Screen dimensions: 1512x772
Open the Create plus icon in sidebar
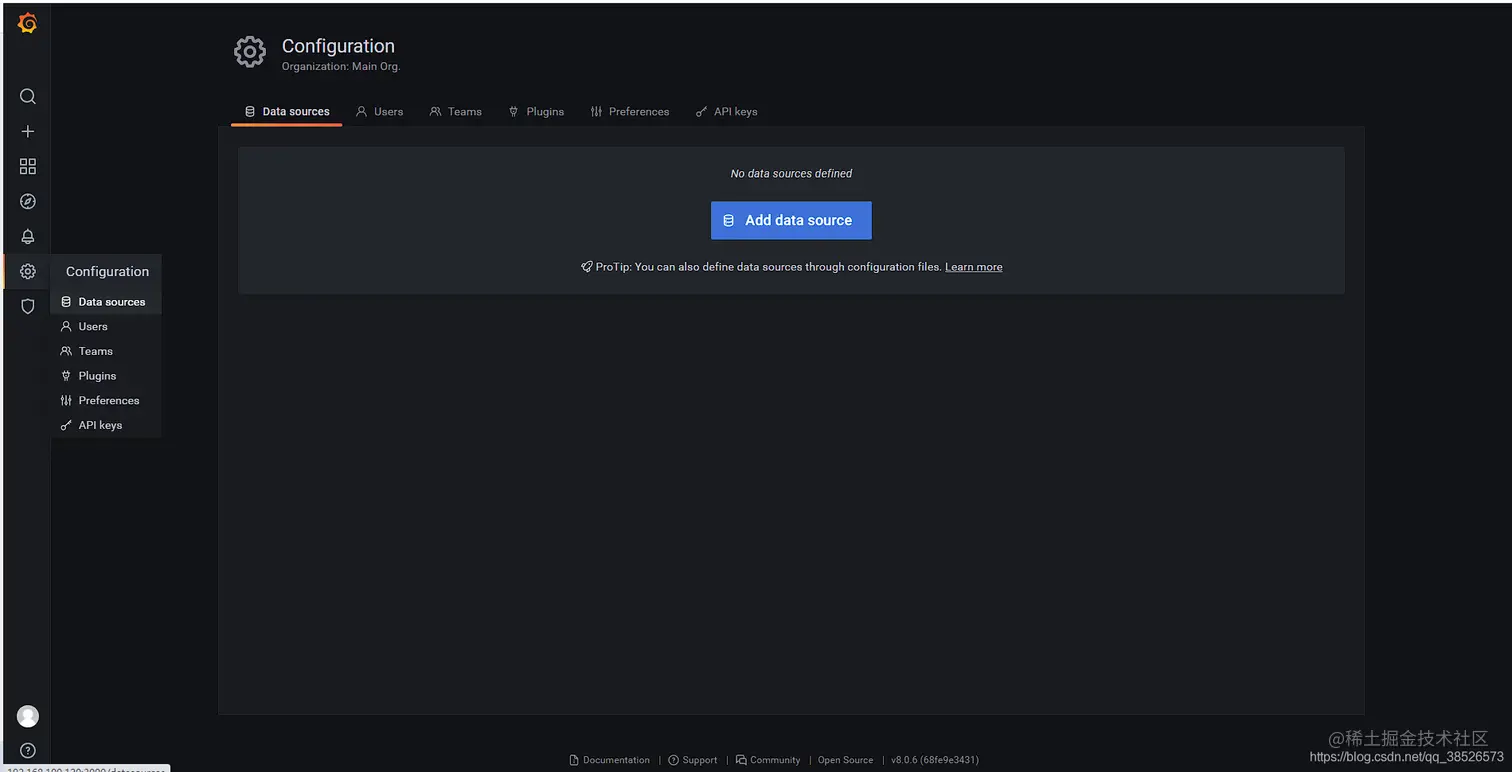click(28, 131)
